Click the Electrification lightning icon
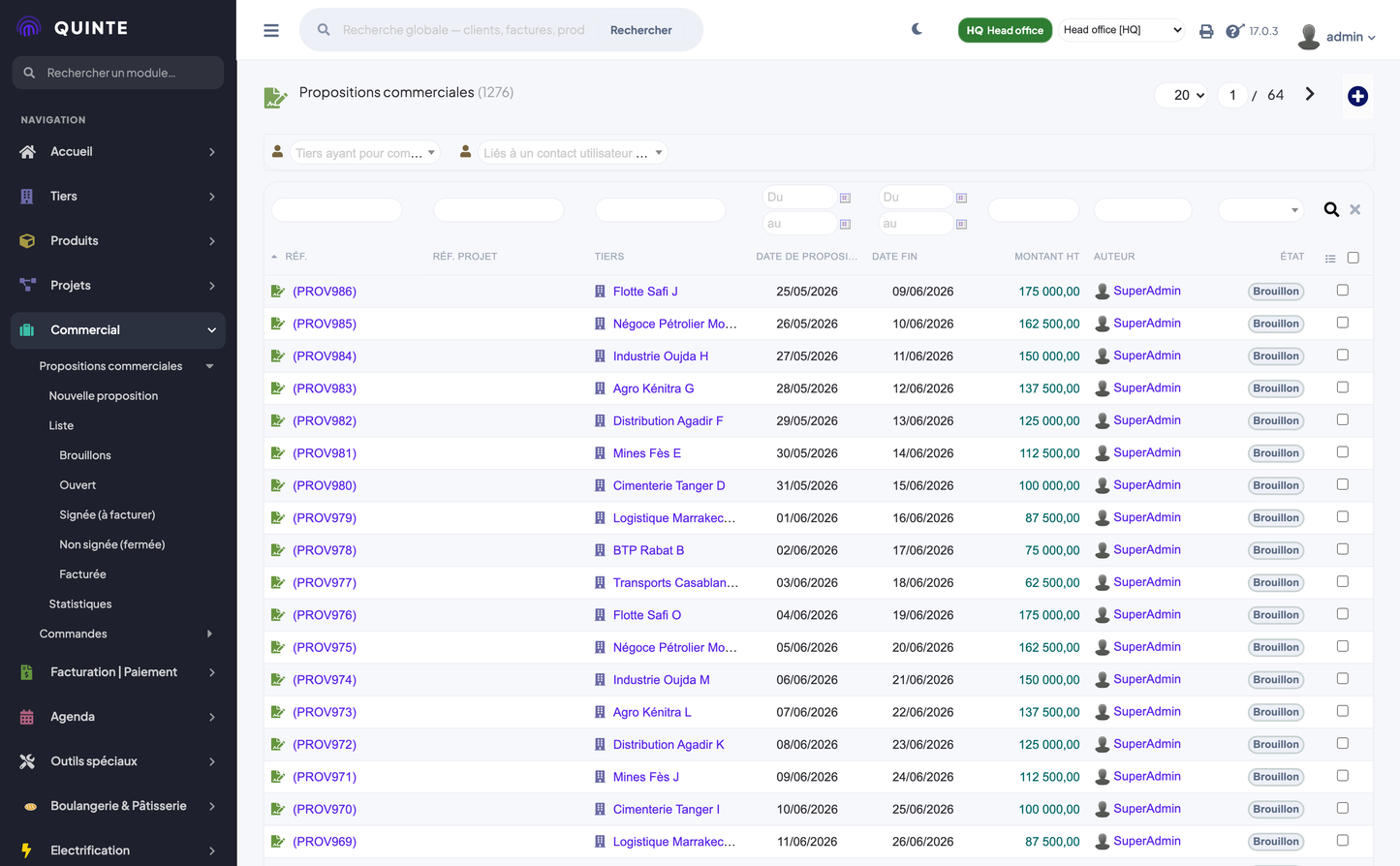The height and width of the screenshot is (866, 1400). click(26, 851)
